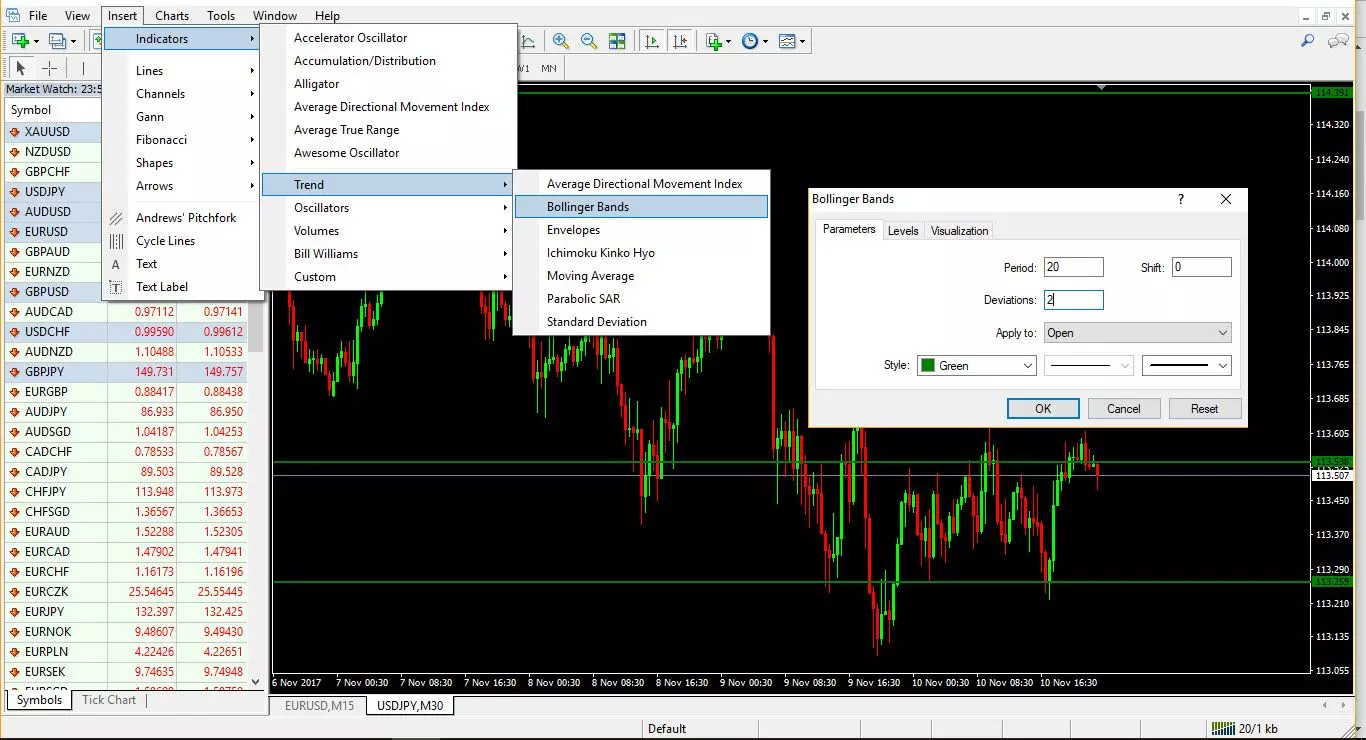This screenshot has height=740, width=1366.
Task: Expand the Oscillators submenu
Action: [387, 208]
